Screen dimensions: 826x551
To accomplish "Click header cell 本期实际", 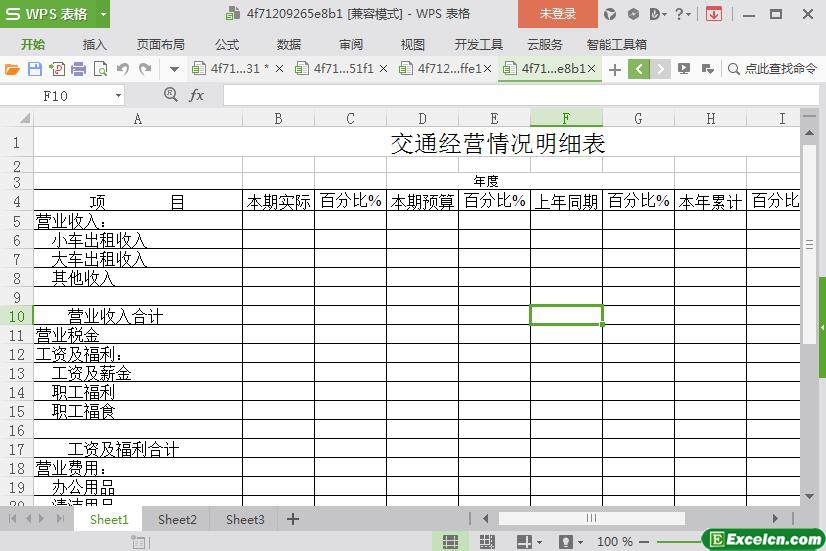I will (278, 201).
